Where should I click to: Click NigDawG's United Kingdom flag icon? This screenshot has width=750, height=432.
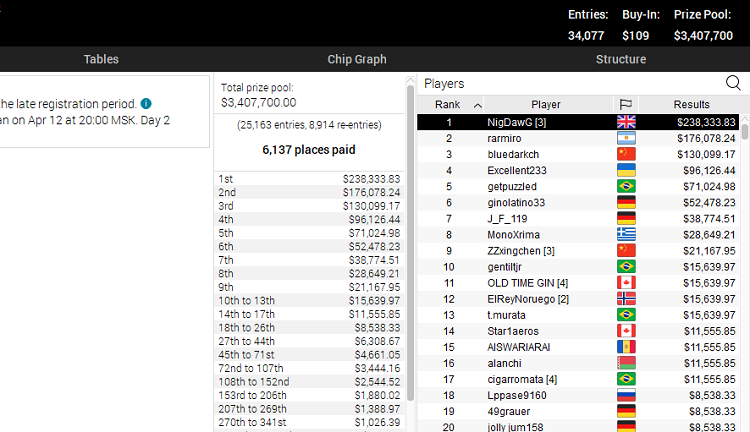tap(626, 122)
